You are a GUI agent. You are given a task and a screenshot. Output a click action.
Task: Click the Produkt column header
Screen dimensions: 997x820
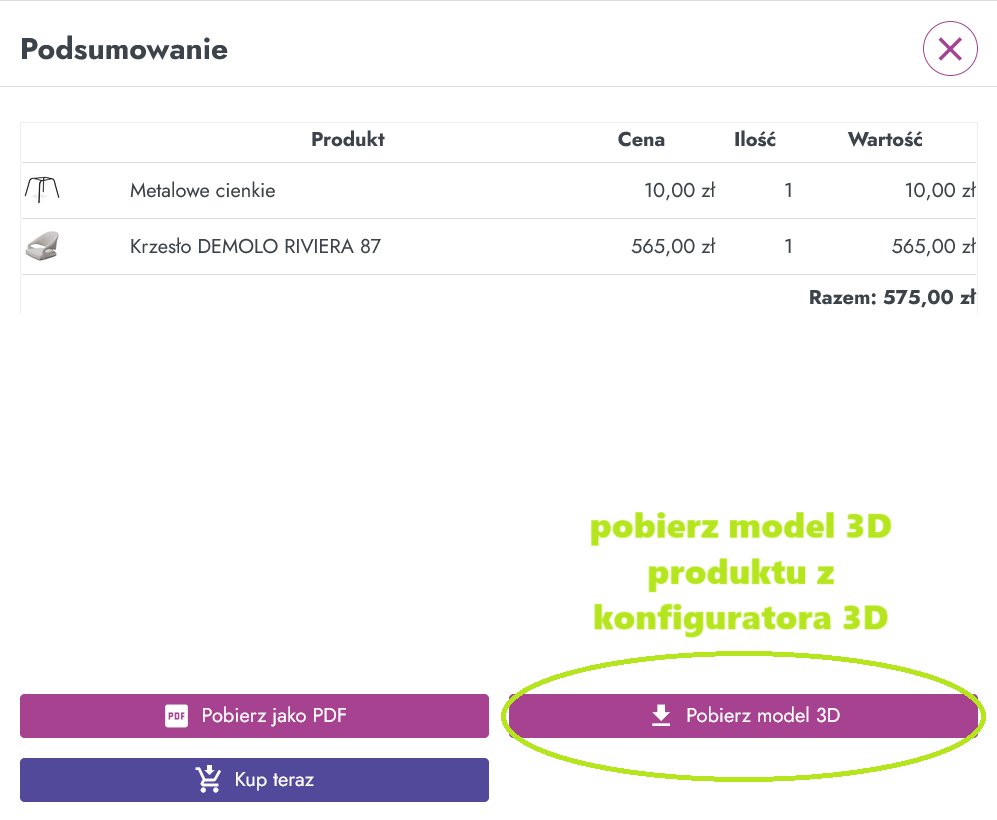348,139
